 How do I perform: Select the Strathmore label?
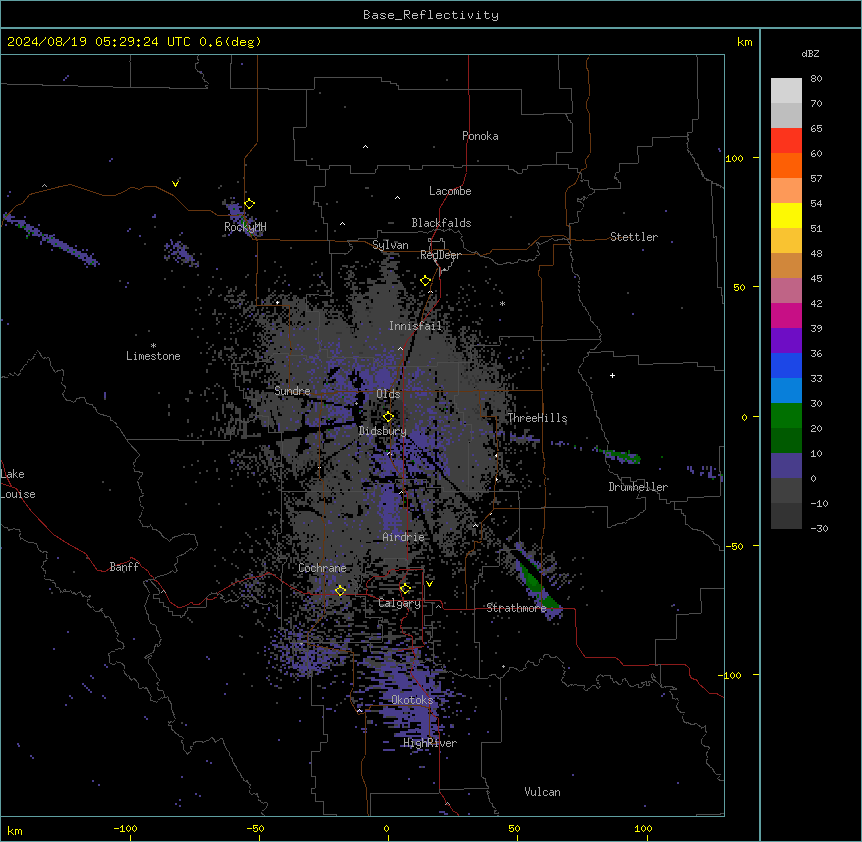(516, 608)
